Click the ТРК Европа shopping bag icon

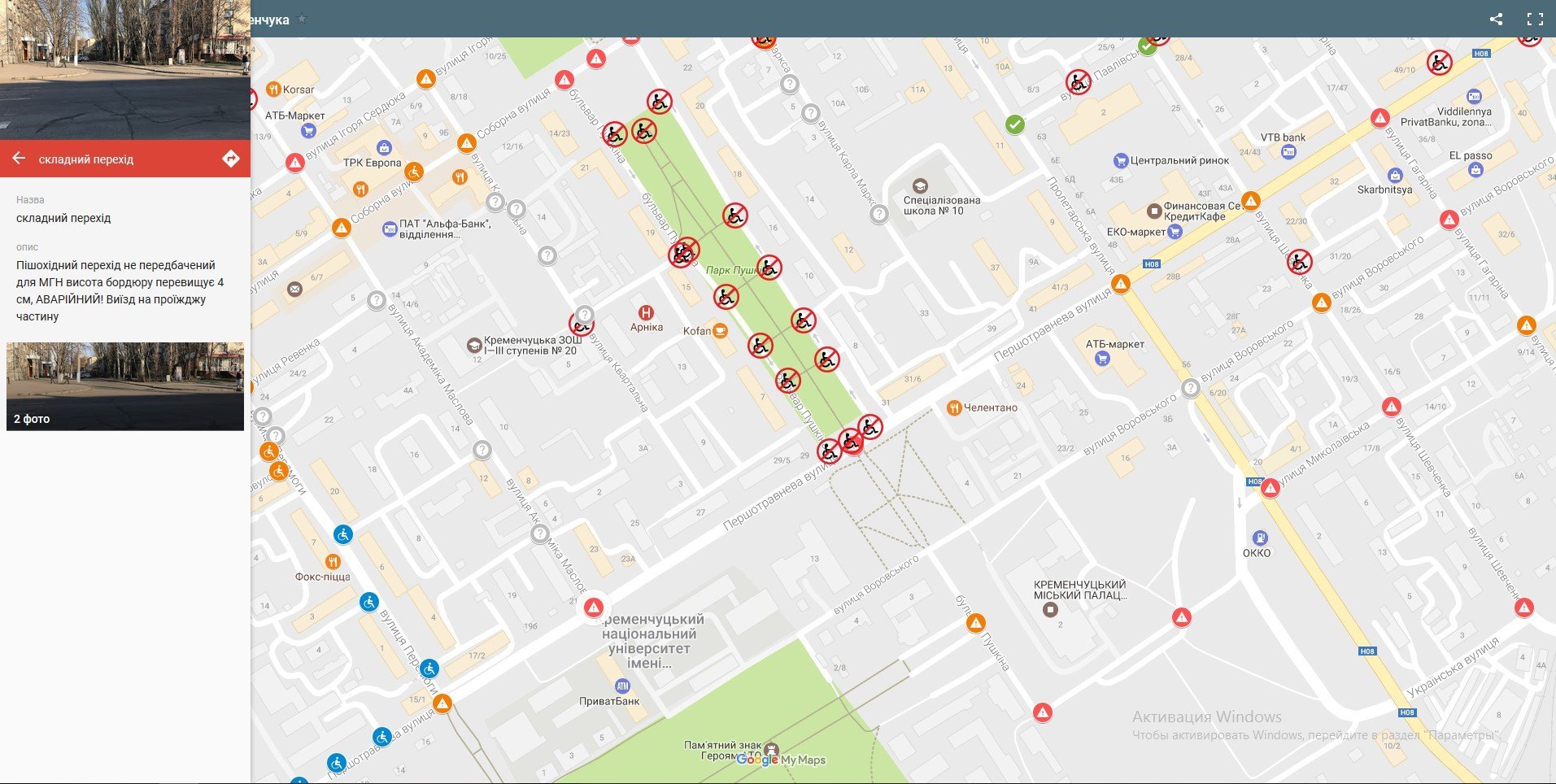pyautogui.click(x=384, y=148)
